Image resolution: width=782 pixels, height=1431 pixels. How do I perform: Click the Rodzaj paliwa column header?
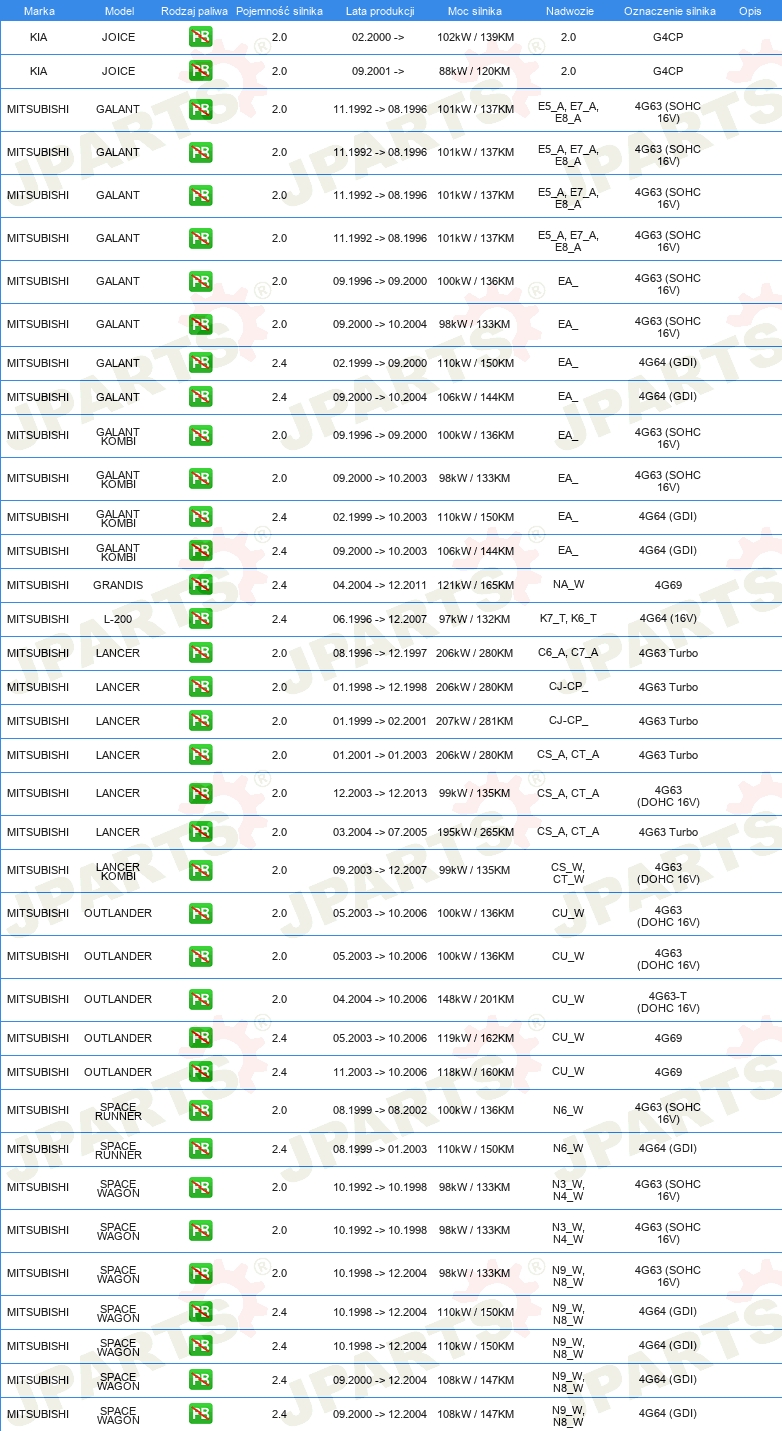click(x=194, y=11)
